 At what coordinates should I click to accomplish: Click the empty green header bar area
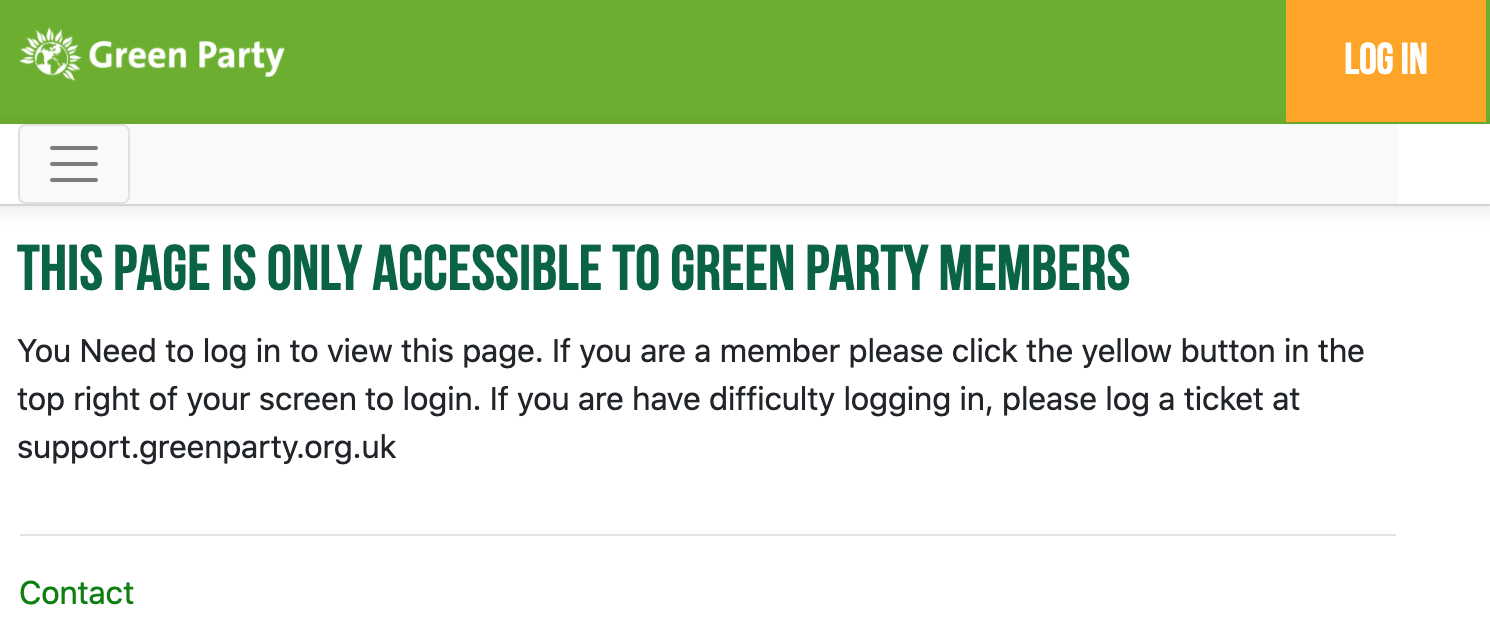tap(780, 61)
